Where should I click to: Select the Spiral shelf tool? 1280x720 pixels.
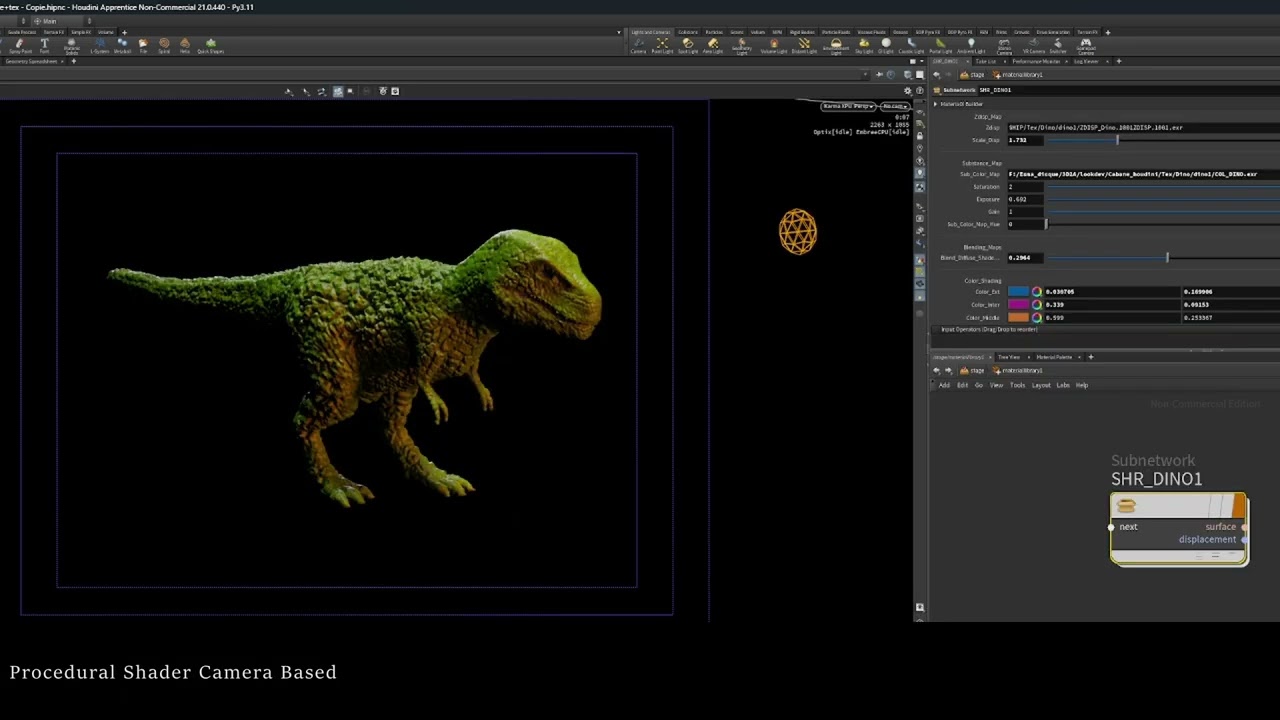tap(164, 46)
